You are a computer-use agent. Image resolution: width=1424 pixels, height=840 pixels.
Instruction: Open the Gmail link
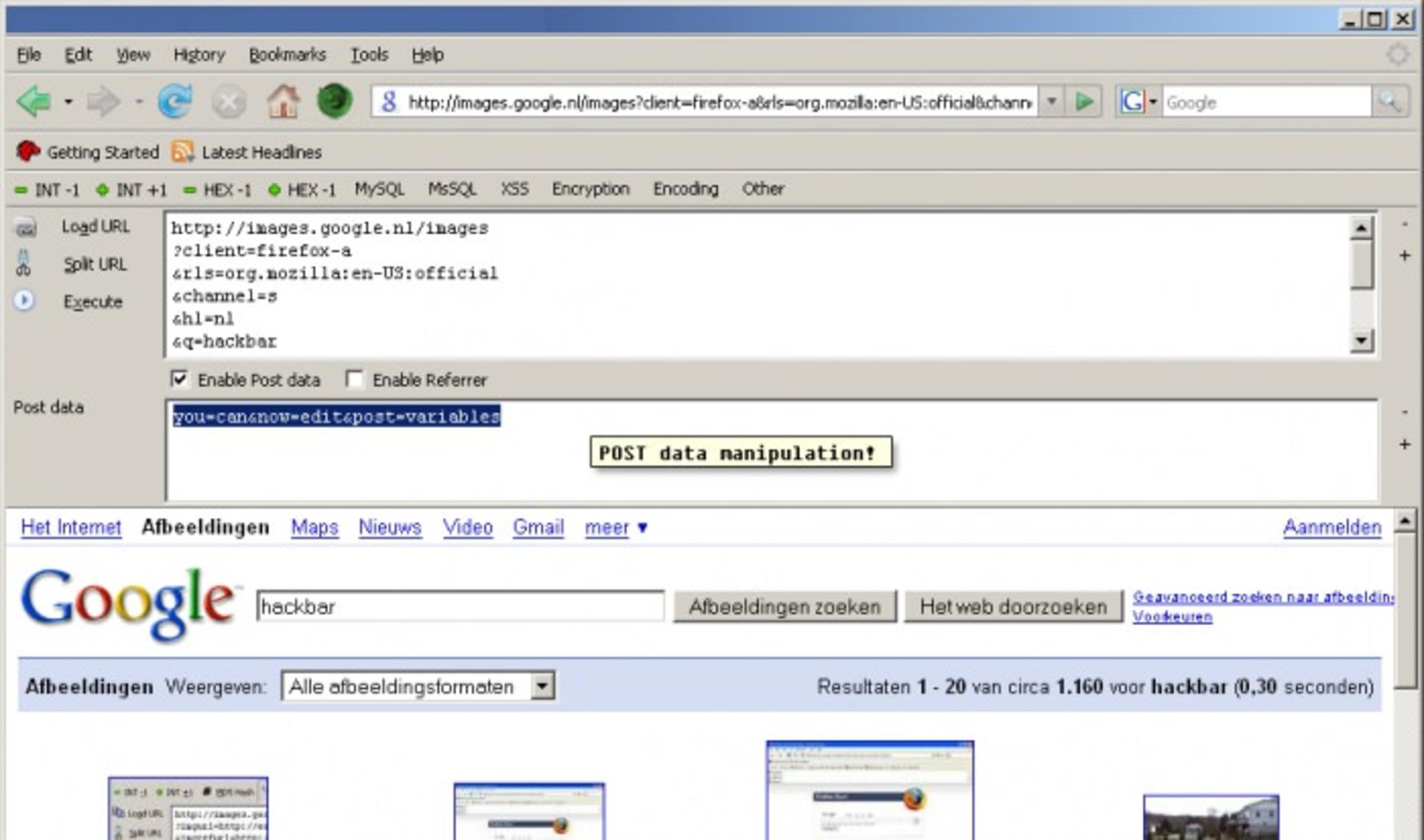[538, 527]
